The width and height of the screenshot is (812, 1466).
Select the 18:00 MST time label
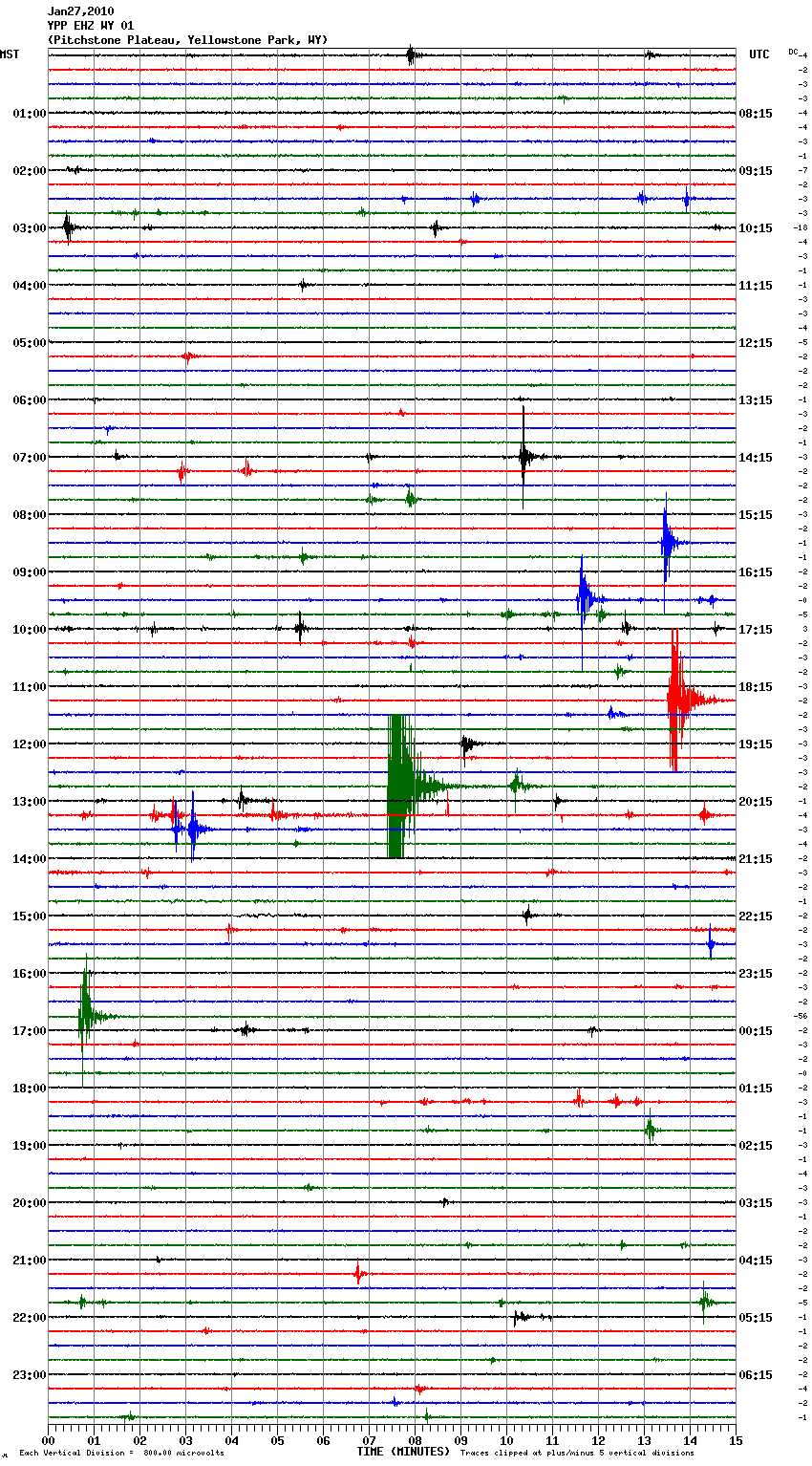30,1089
